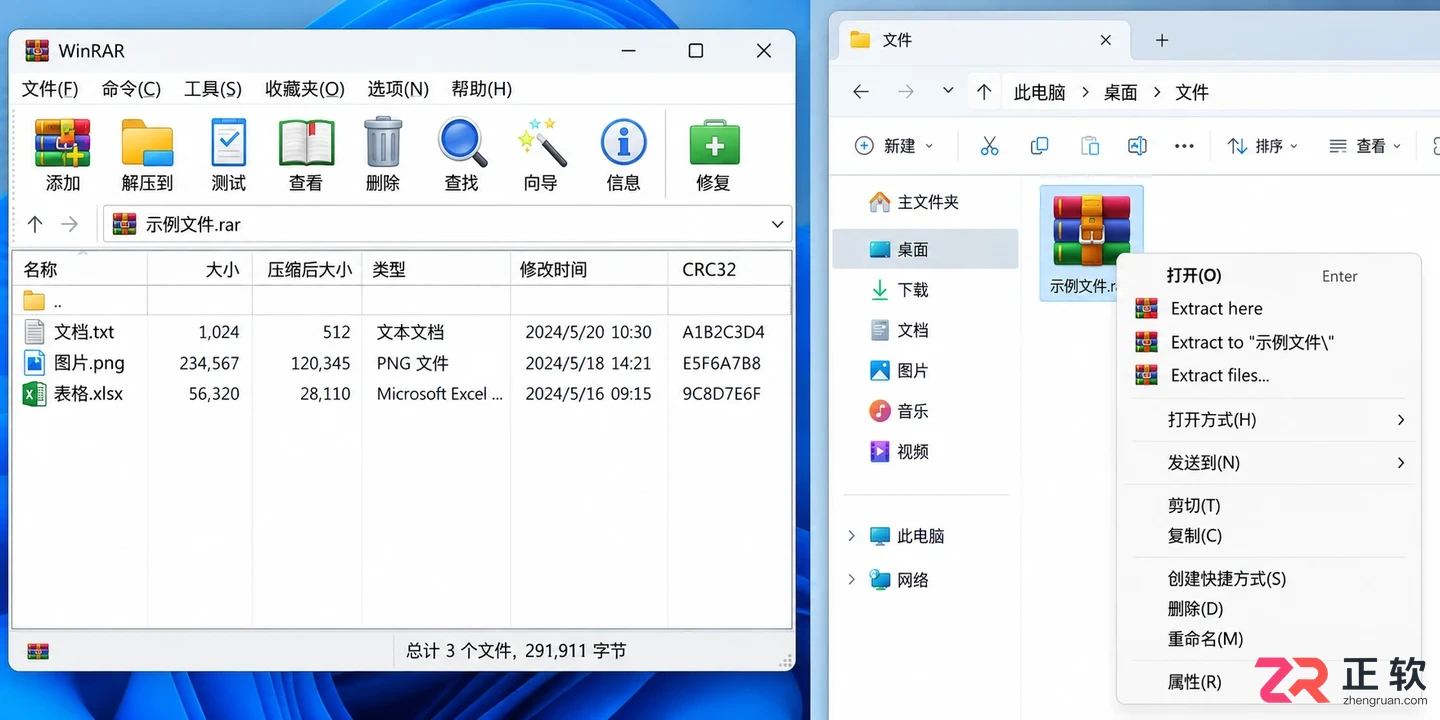Click the Delete (删除) trash icon in WinRAR

click(383, 142)
